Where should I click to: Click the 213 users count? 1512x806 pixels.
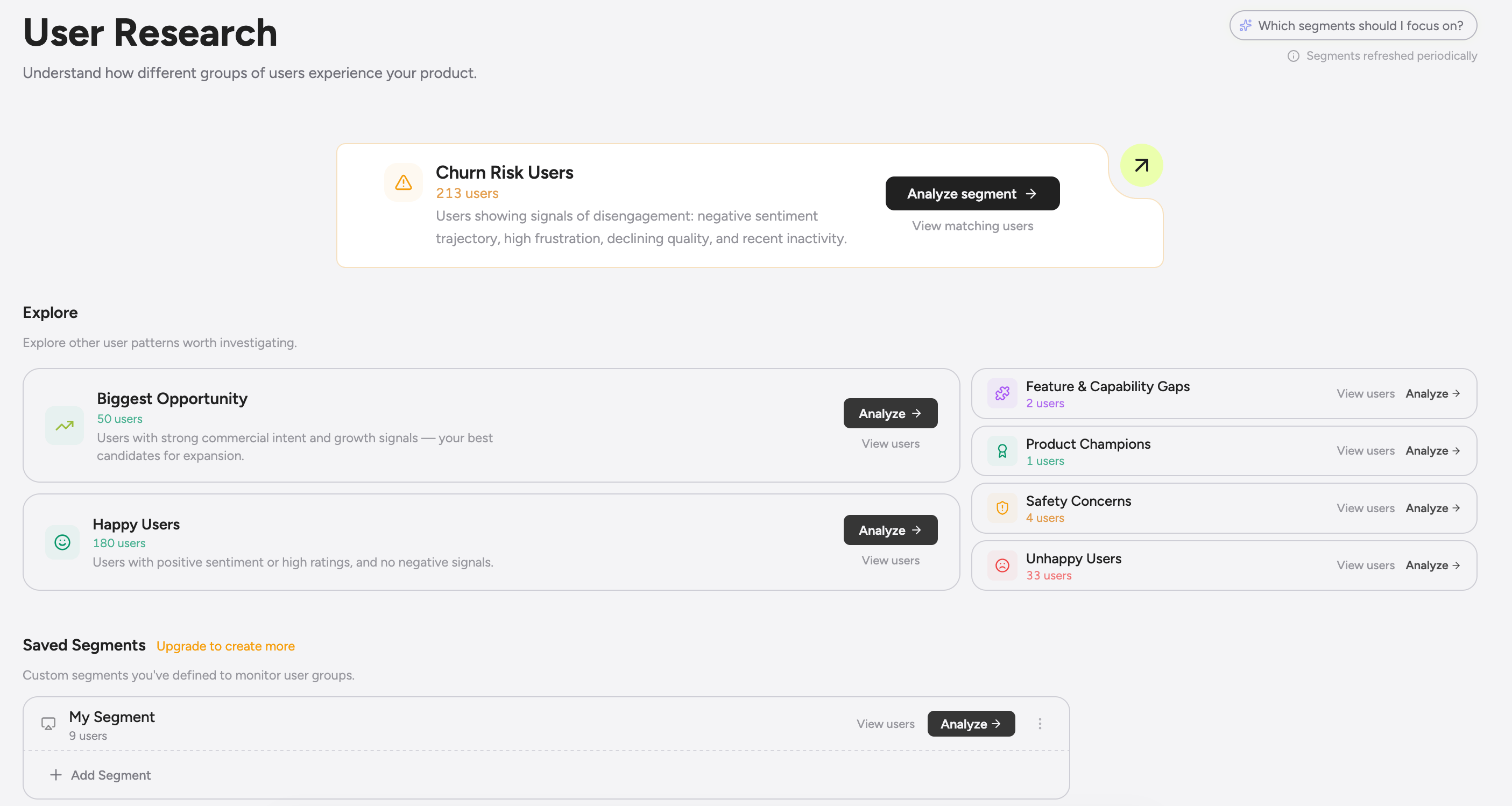467,193
